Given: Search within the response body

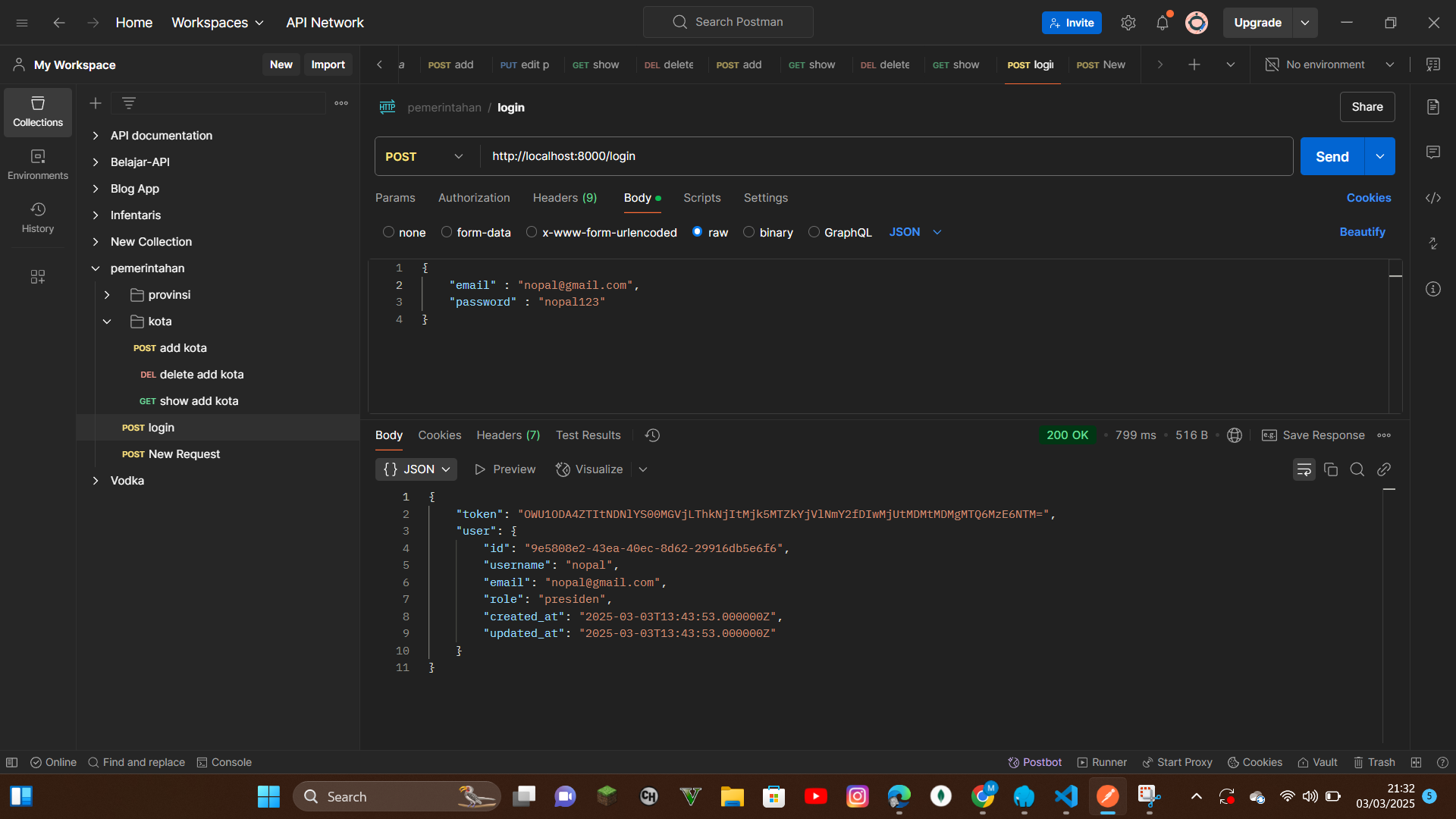Looking at the screenshot, I should pos(1357,469).
